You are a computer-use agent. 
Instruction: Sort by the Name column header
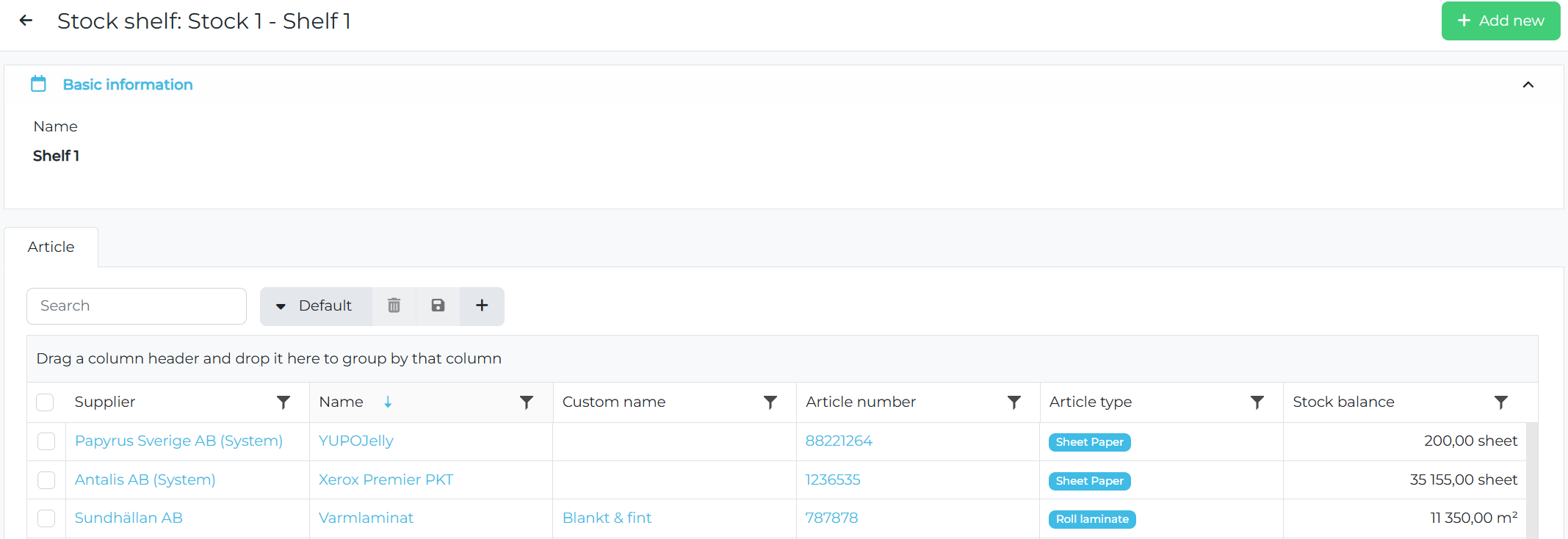[342, 402]
